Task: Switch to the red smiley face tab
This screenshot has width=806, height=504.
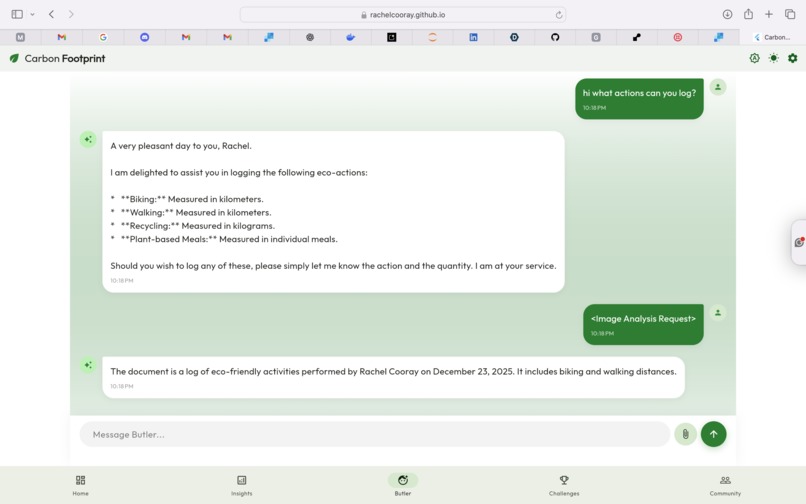Action: pos(678,37)
